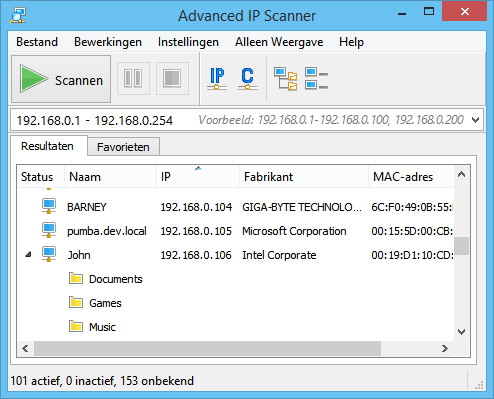Screen dimensions: 494x399
Task: Click the app icon in title bar
Action: tap(18, 15)
